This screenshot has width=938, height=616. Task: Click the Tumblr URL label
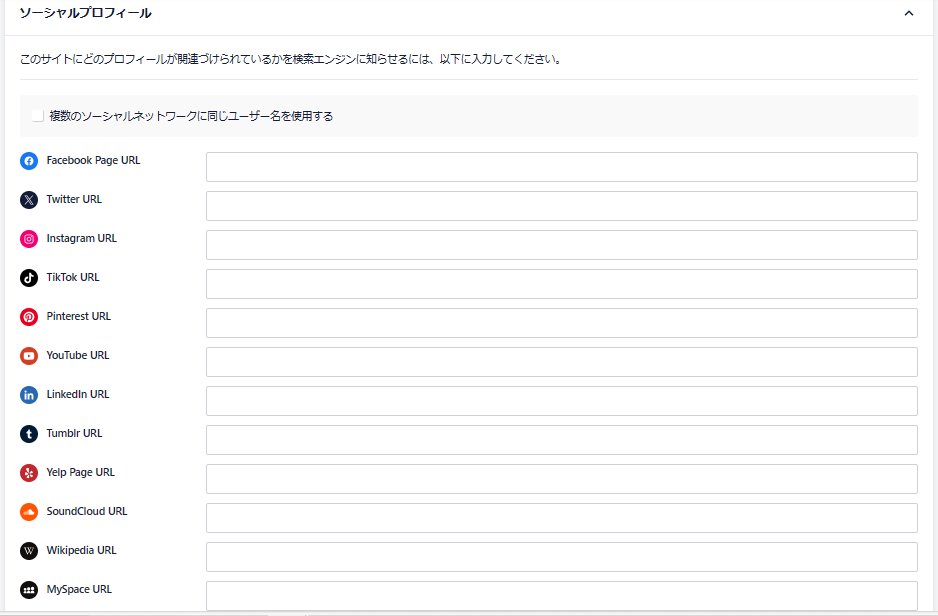74,433
